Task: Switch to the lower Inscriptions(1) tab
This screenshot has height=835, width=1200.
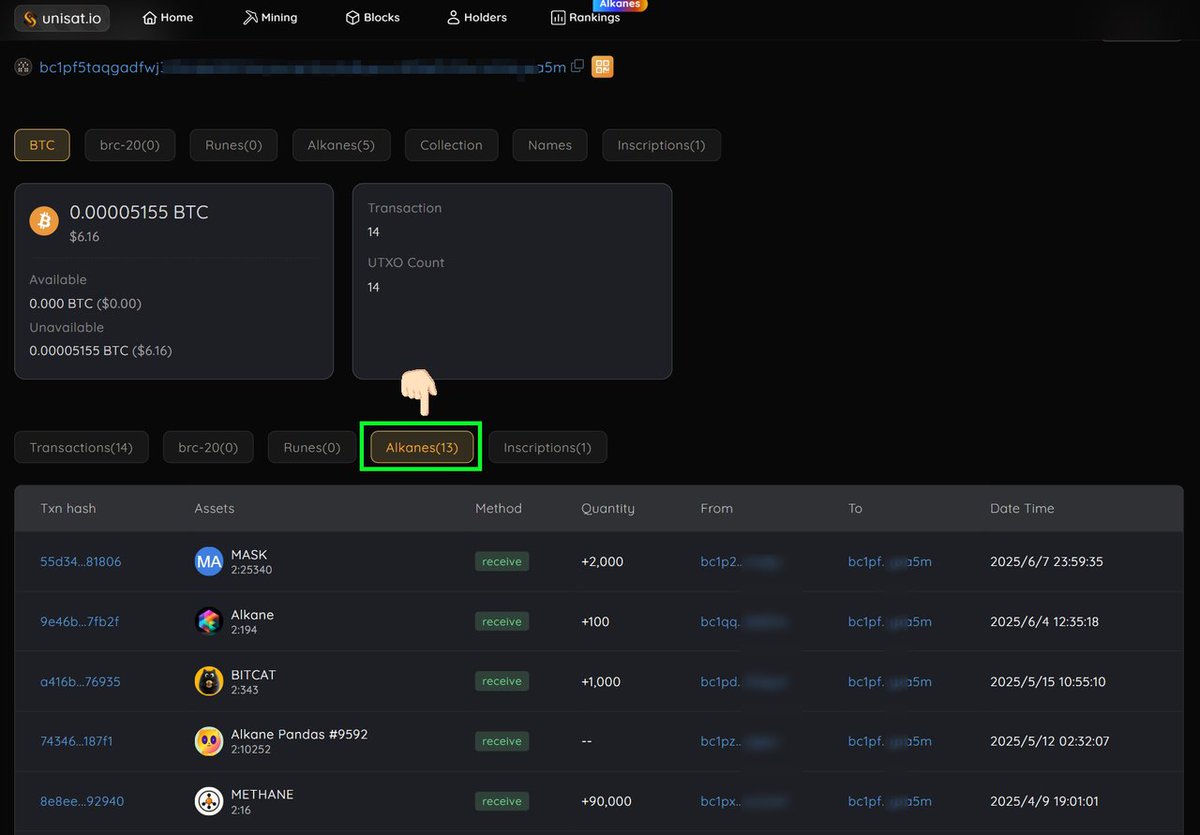Action: click(x=547, y=447)
